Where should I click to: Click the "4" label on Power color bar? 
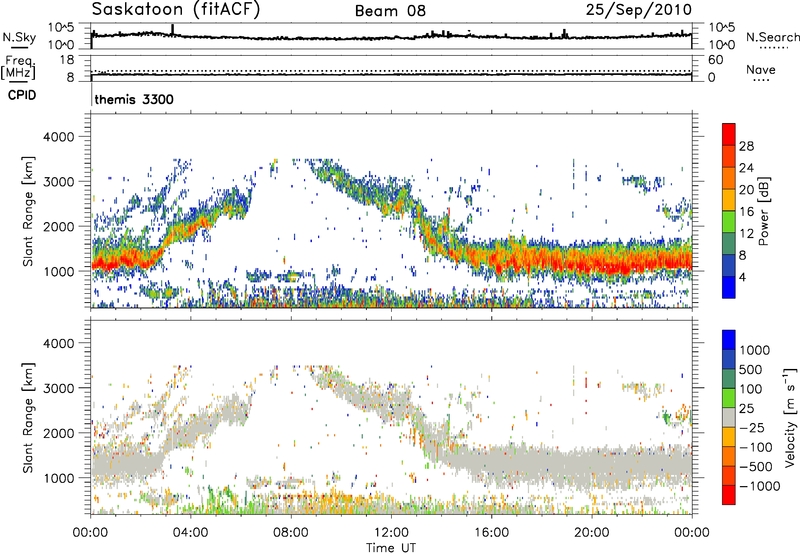tap(743, 278)
